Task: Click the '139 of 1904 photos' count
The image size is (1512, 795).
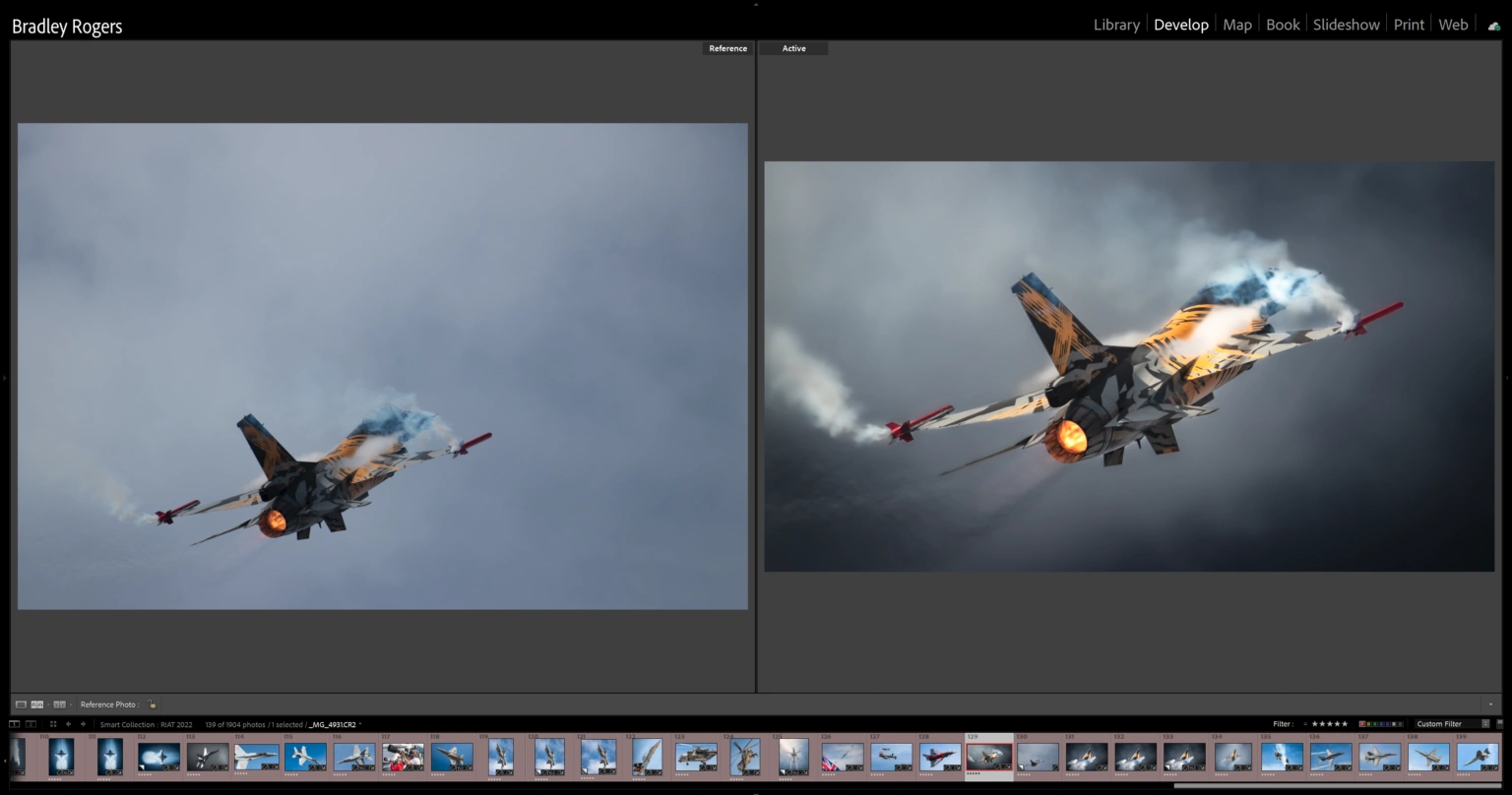Action: point(235,724)
